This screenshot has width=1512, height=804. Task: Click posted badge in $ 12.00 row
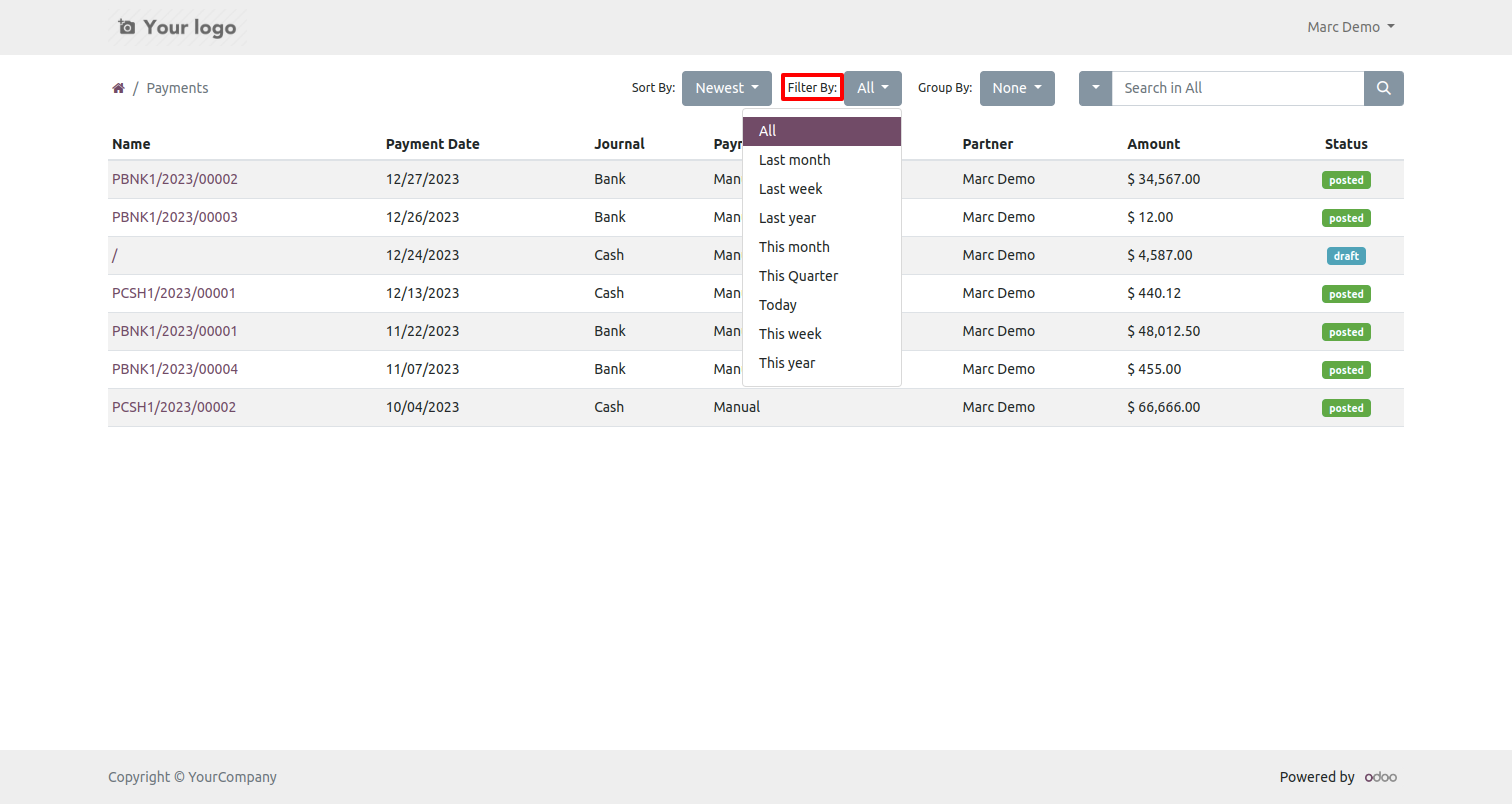[1346, 218]
